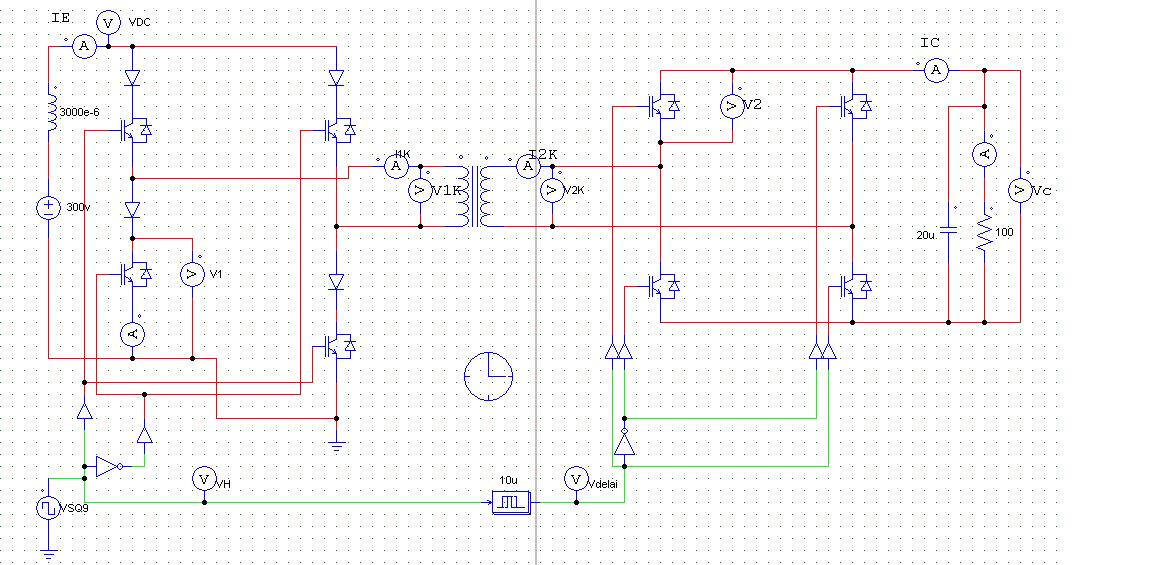Select the lower IGBT nearest the 20u capacitor
Screen dimensions: 1156x565
(x=856, y=285)
